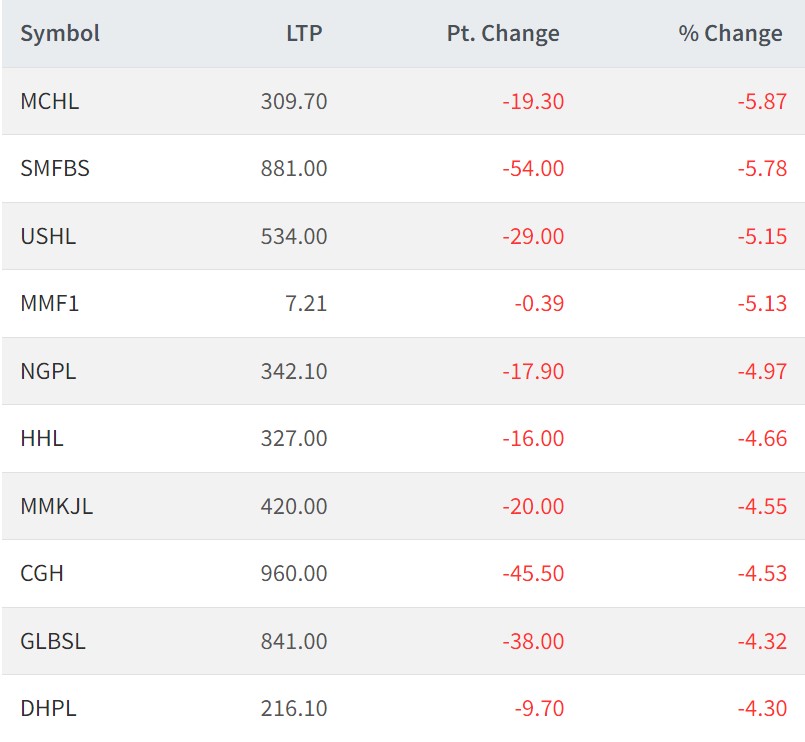
Task: Select the 7.21 LTP value of MMF1
Action: point(307,303)
